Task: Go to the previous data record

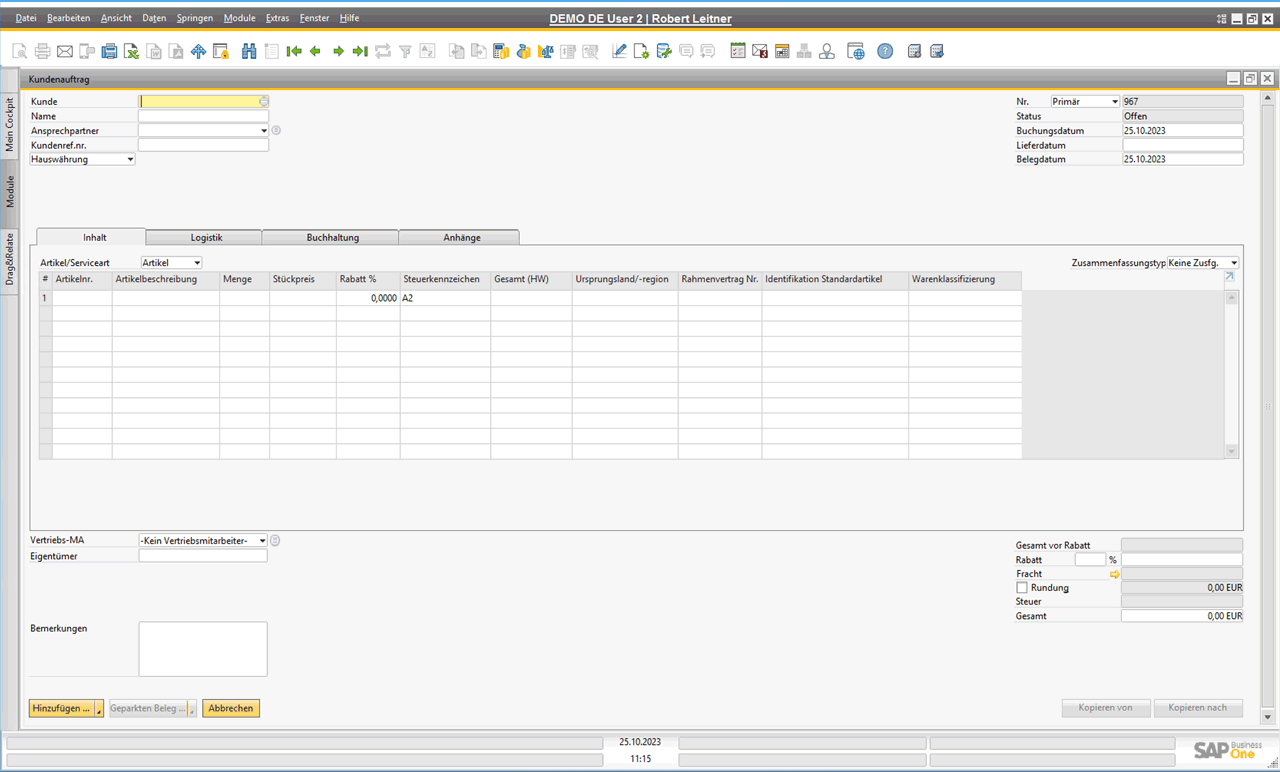Action: click(x=315, y=51)
